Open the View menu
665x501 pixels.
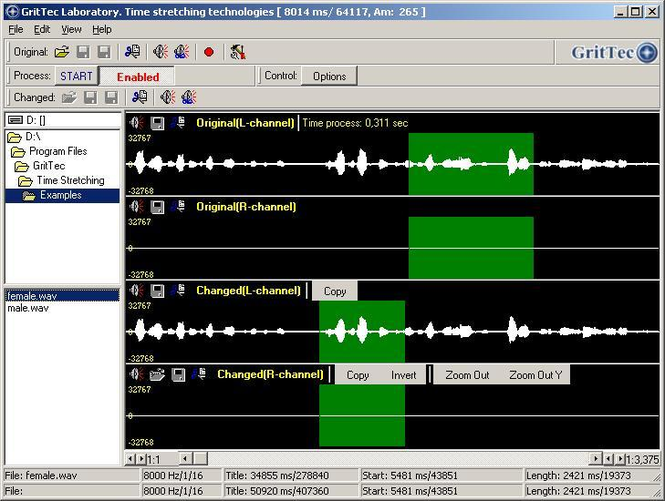[71, 29]
